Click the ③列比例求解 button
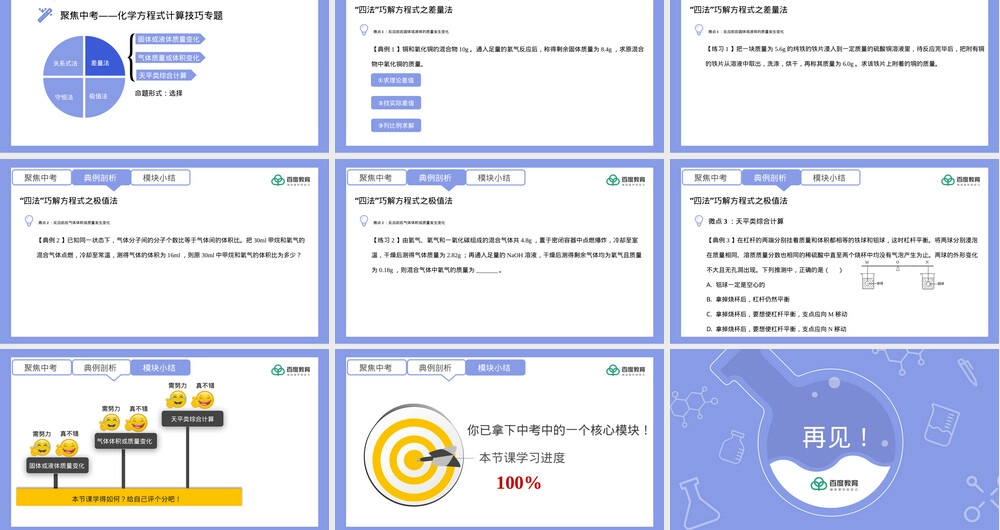 pyautogui.click(x=396, y=125)
